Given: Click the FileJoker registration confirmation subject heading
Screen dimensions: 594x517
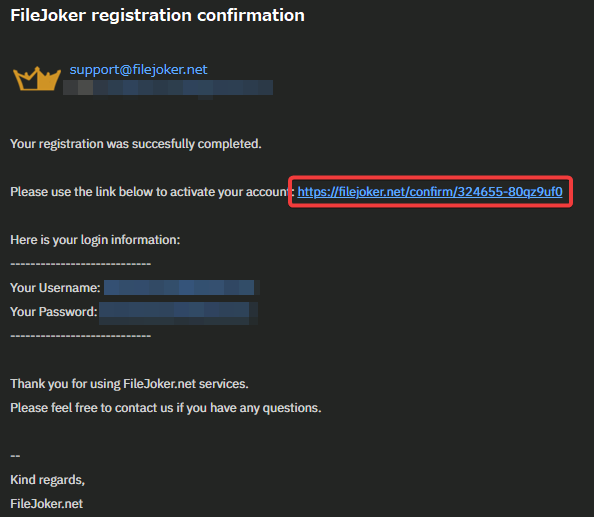Looking at the screenshot, I should pos(158,16).
